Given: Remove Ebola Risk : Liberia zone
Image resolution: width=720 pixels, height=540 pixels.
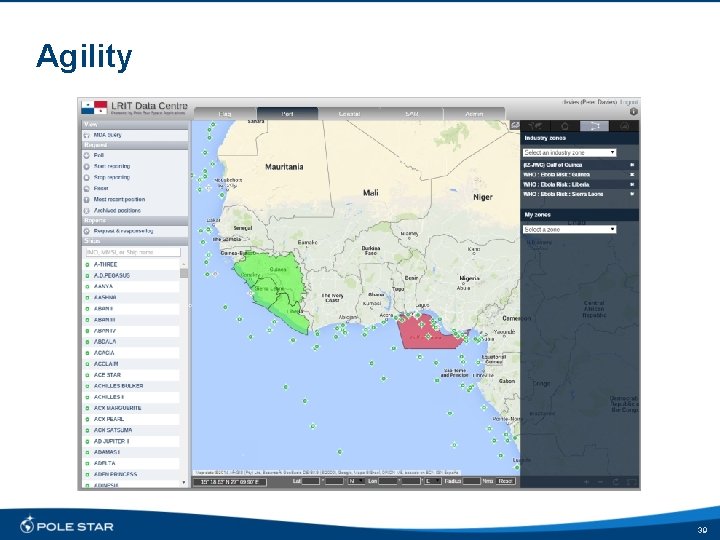Looking at the screenshot, I should point(632,184).
